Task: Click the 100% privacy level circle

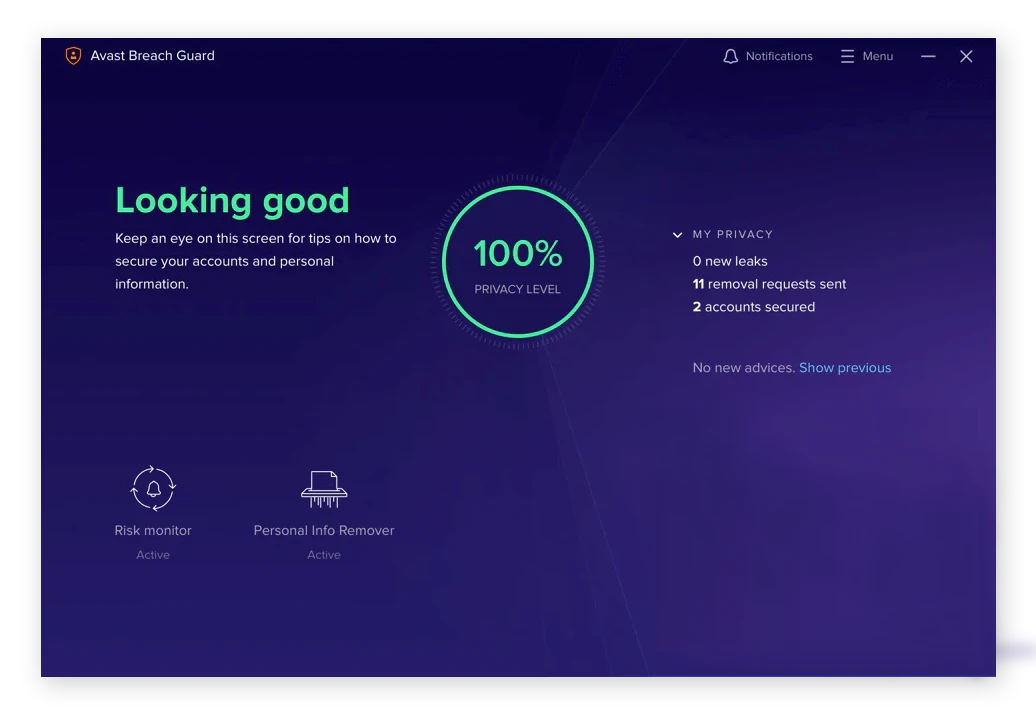Action: [518, 262]
